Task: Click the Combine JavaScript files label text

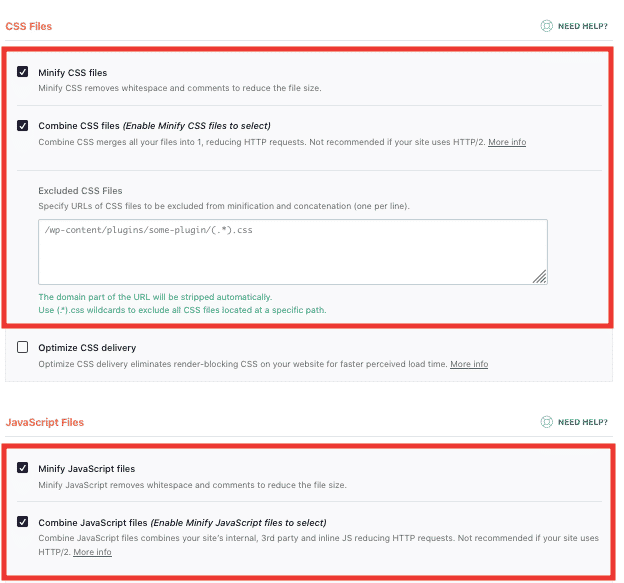Action: point(182,523)
